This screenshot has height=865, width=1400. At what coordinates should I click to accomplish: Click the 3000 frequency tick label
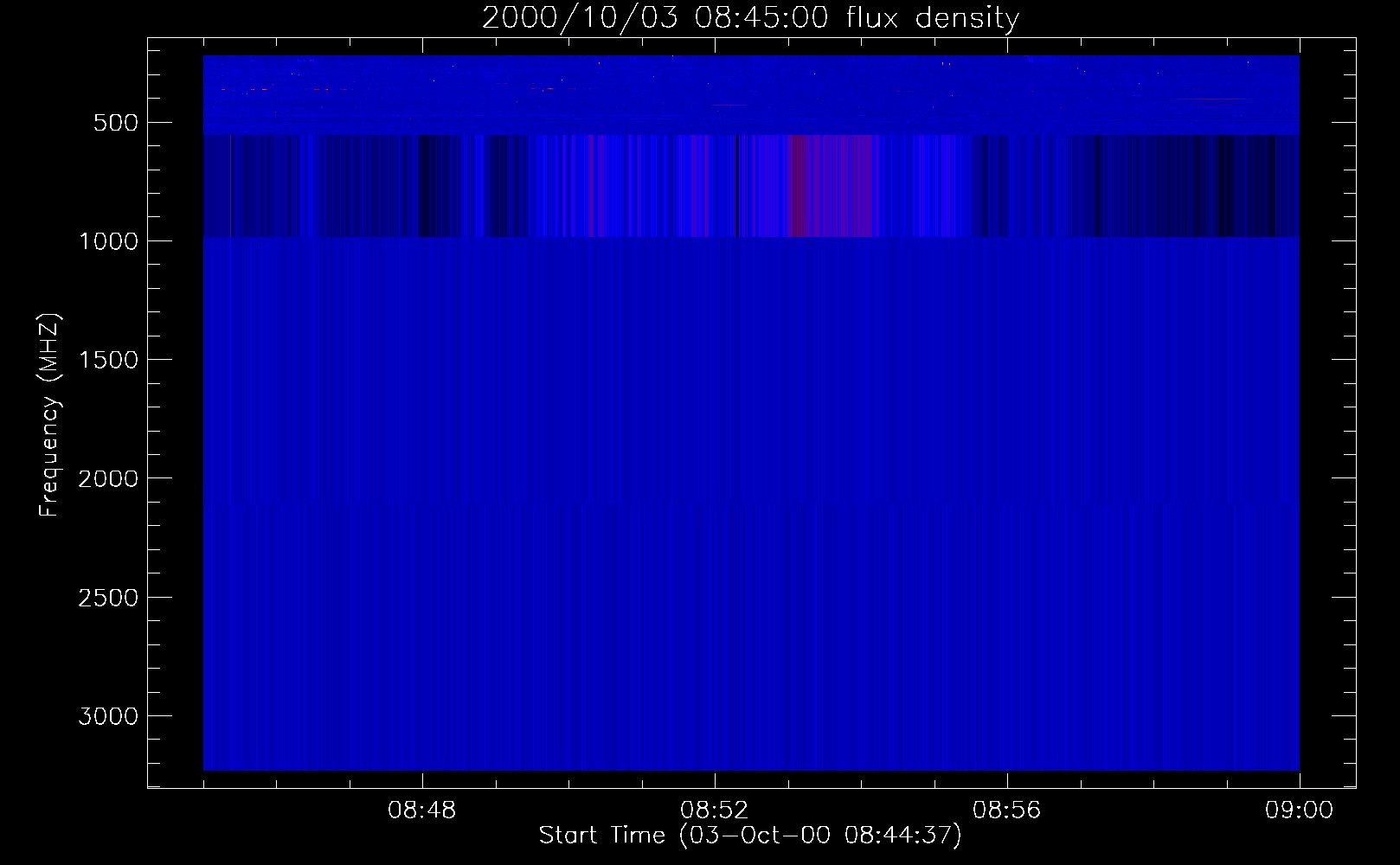[x=108, y=716]
